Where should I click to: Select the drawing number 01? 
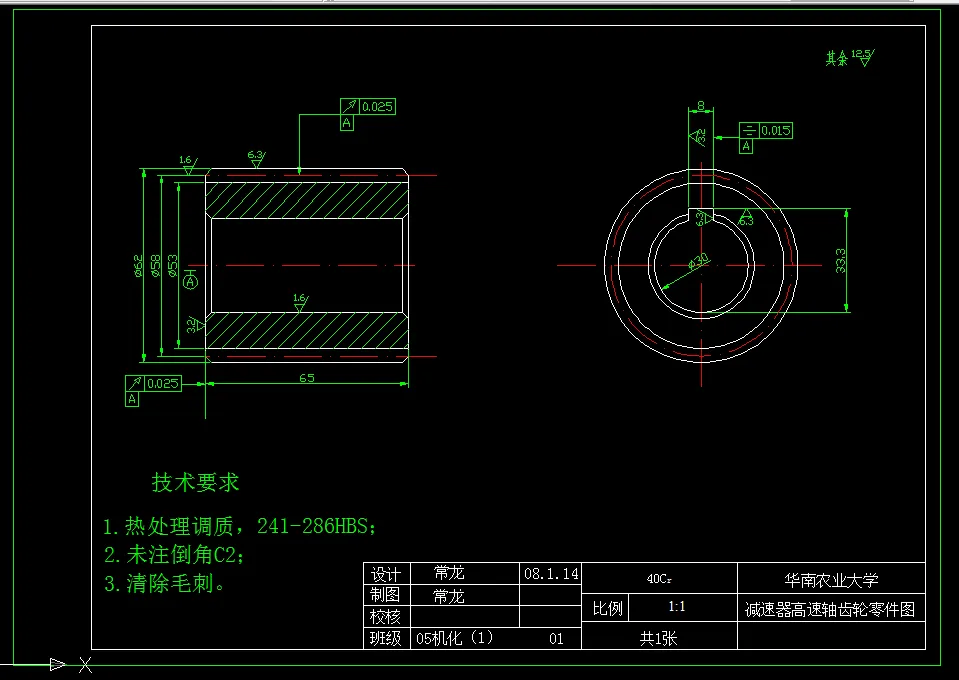(556, 639)
